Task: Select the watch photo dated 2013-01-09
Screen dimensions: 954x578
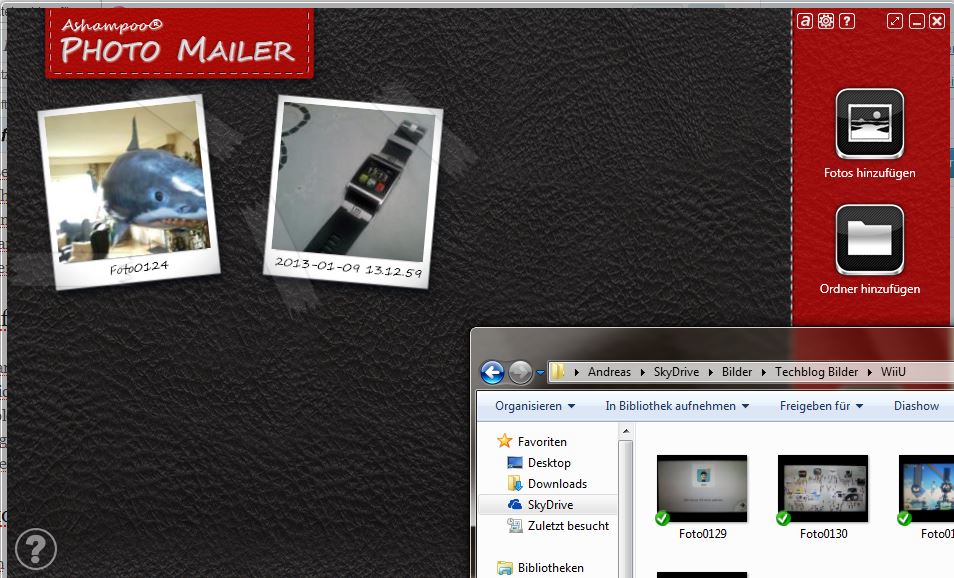Action: 356,188
